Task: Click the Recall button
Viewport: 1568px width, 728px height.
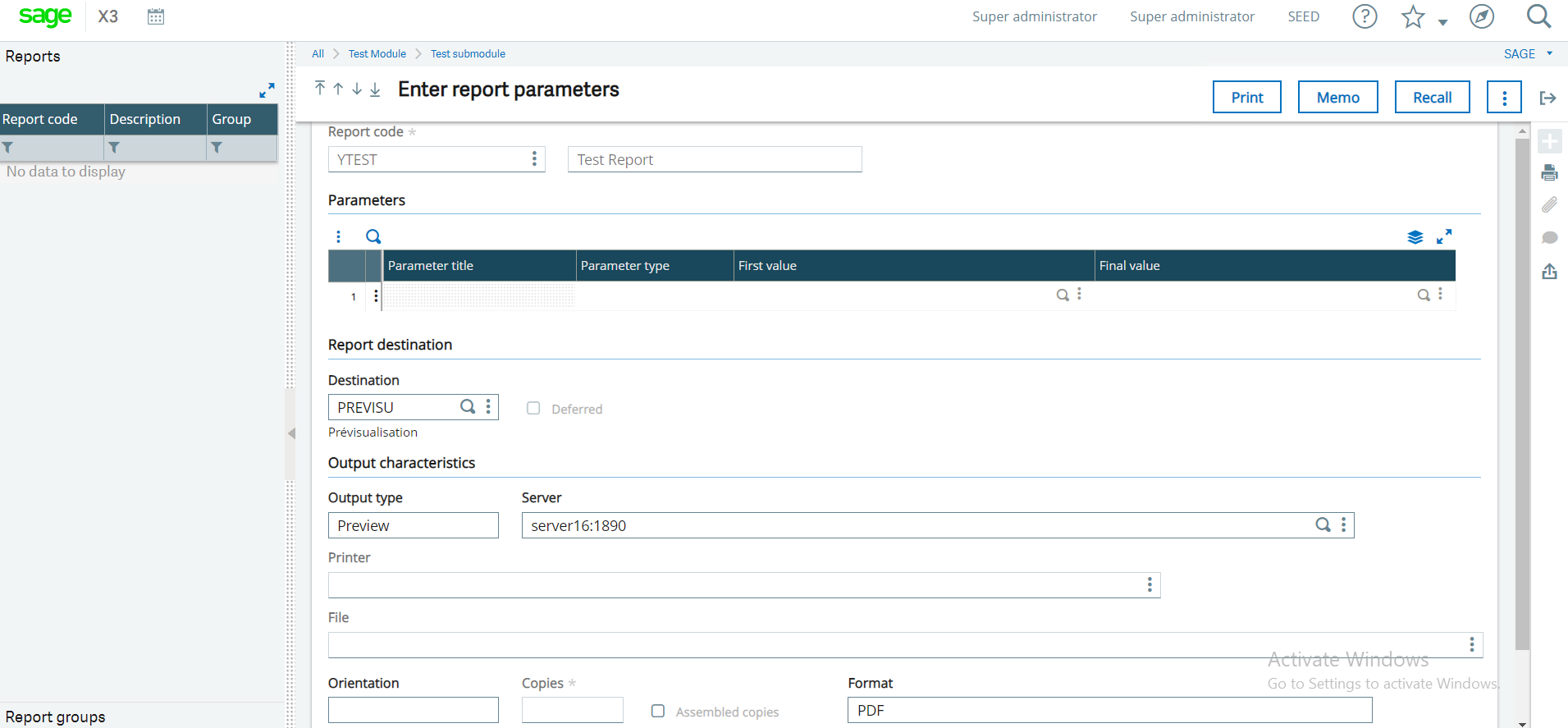Action: [x=1433, y=97]
